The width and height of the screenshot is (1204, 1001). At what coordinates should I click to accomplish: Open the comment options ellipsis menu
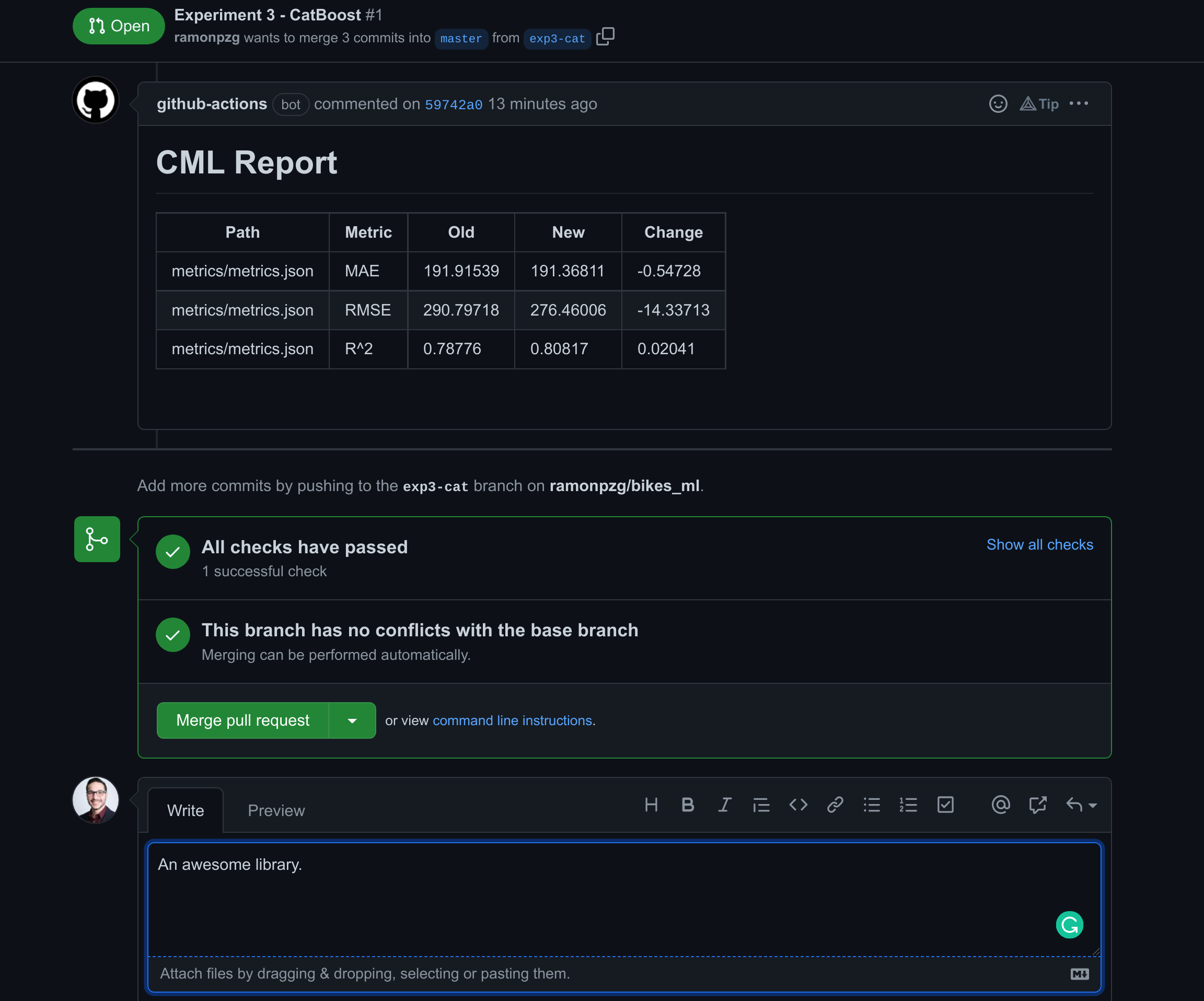tap(1079, 104)
